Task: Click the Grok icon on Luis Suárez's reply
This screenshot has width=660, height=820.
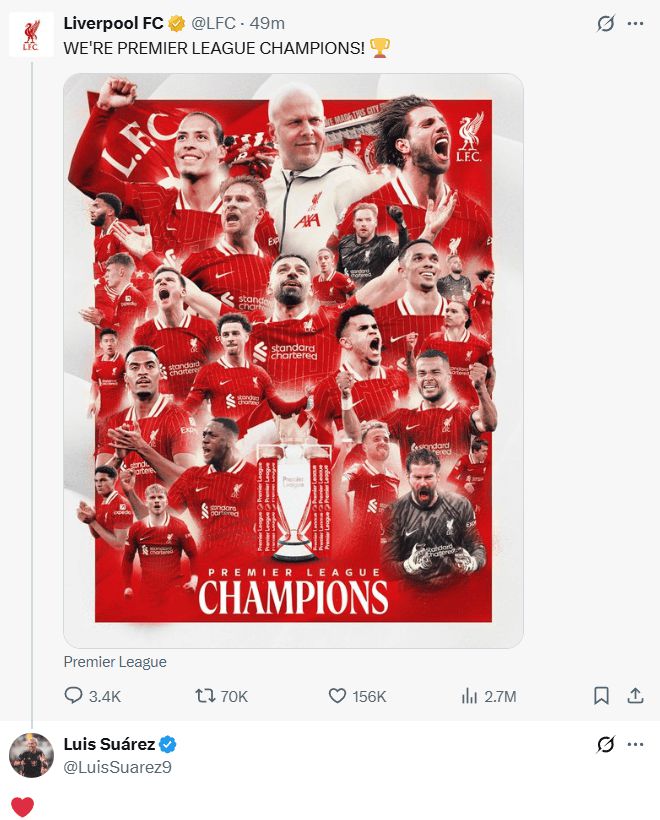Action: click(605, 744)
